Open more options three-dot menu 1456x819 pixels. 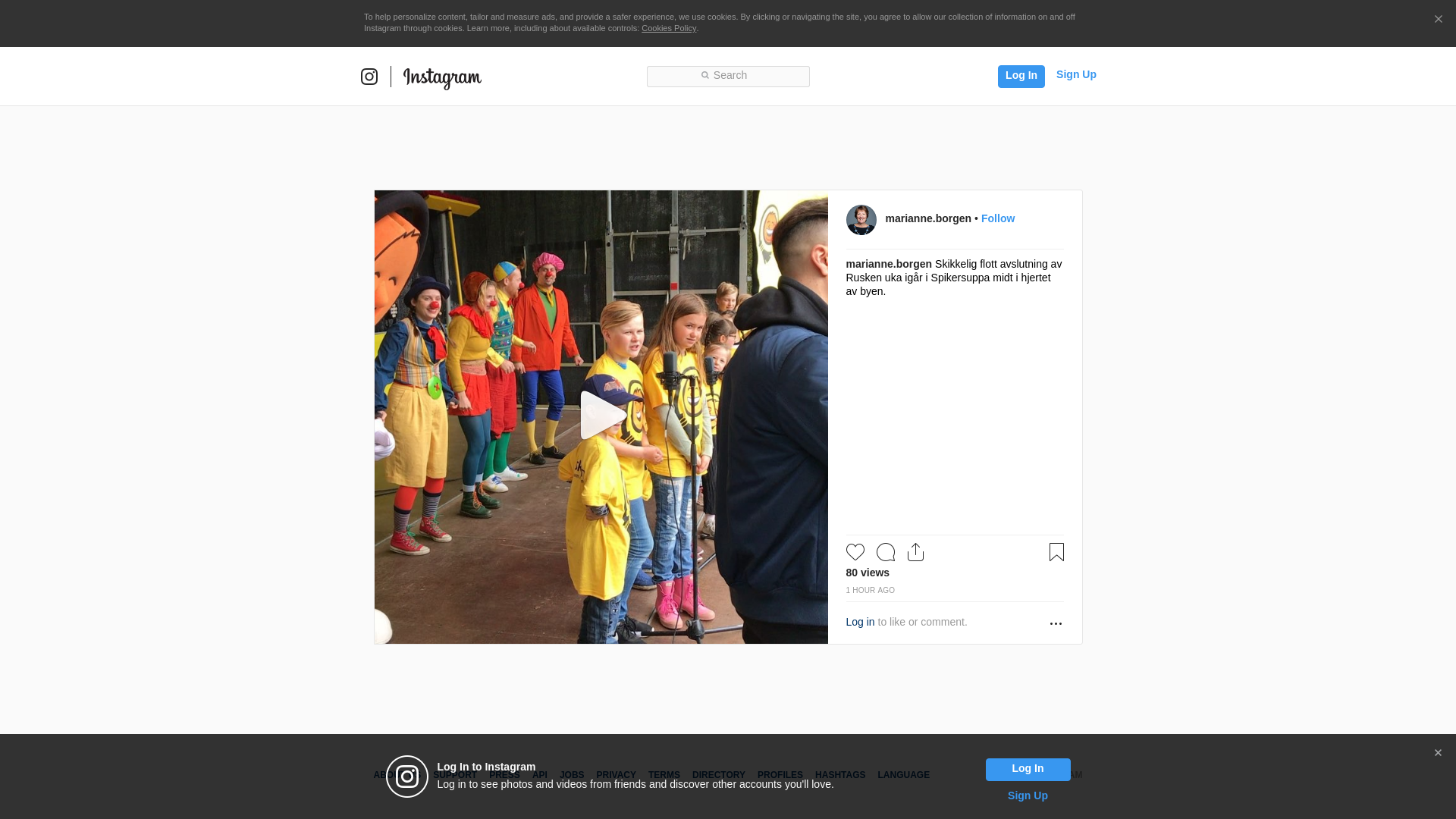click(x=1056, y=623)
